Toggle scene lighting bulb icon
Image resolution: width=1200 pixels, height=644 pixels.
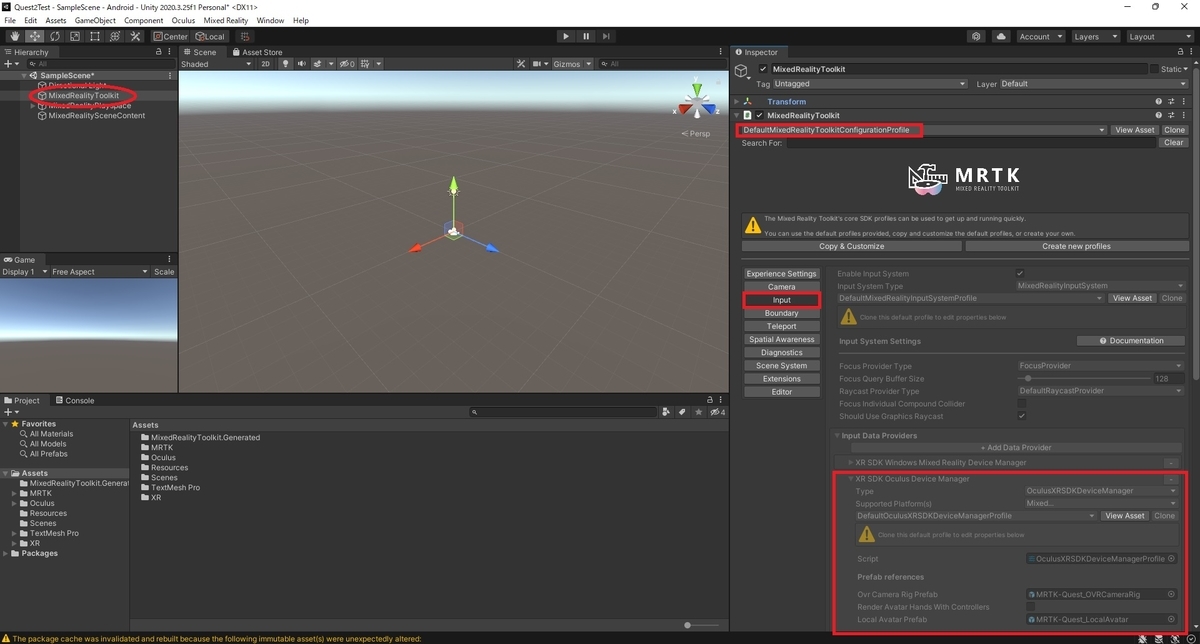[x=285, y=64]
